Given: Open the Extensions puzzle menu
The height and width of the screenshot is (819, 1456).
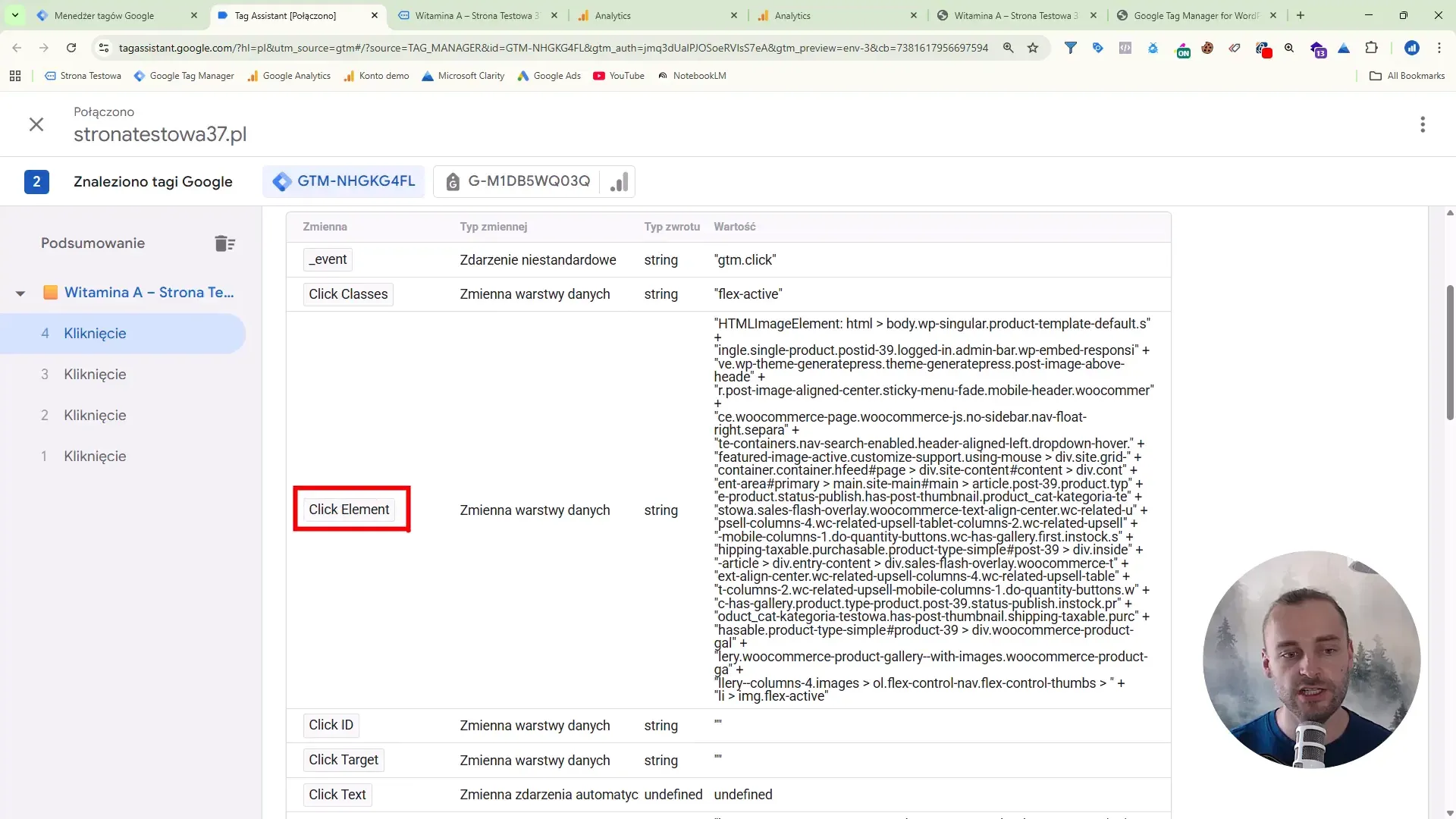Looking at the screenshot, I should tap(1371, 48).
